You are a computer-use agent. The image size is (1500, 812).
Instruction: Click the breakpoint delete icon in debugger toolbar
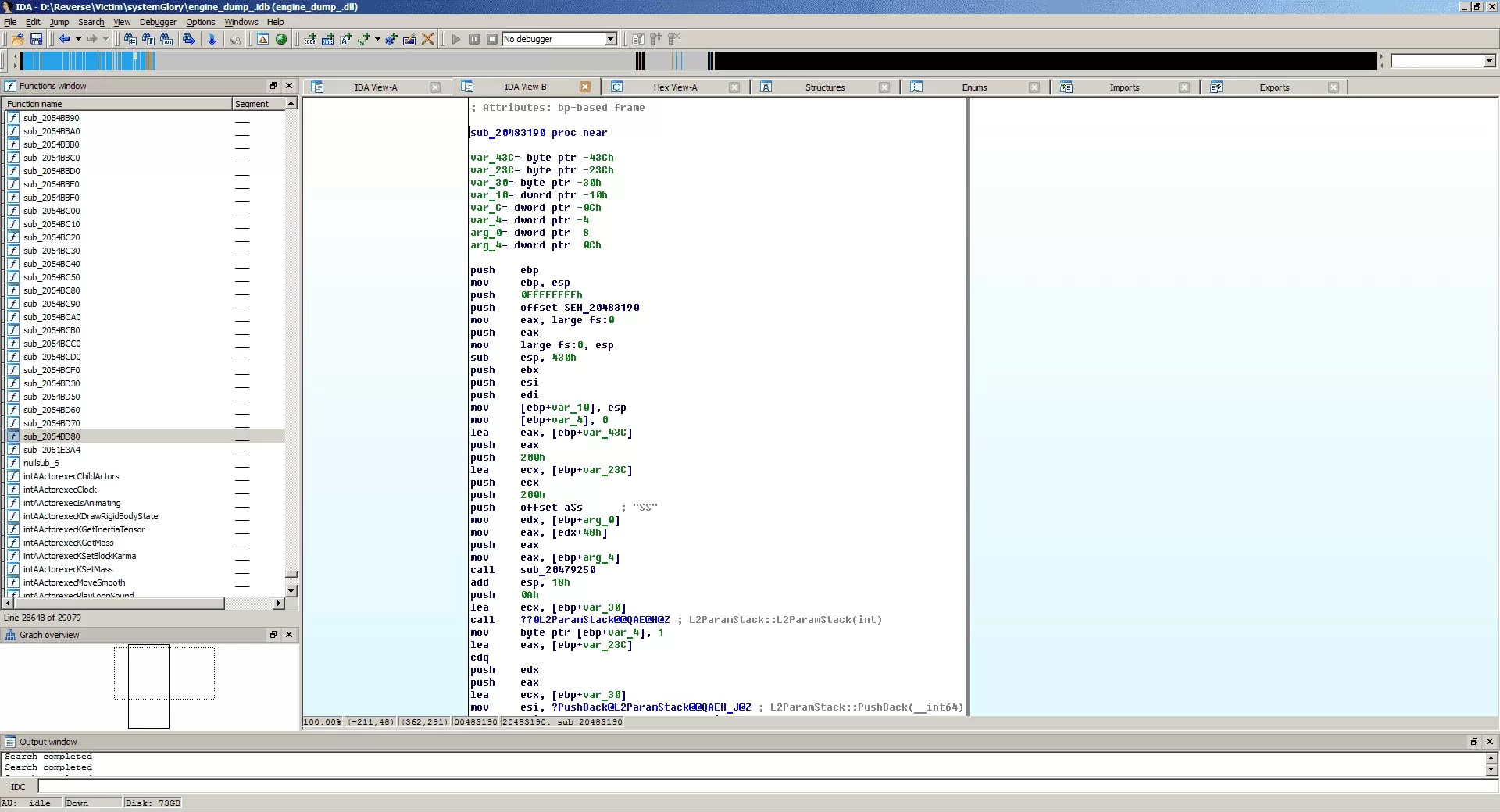pos(674,39)
